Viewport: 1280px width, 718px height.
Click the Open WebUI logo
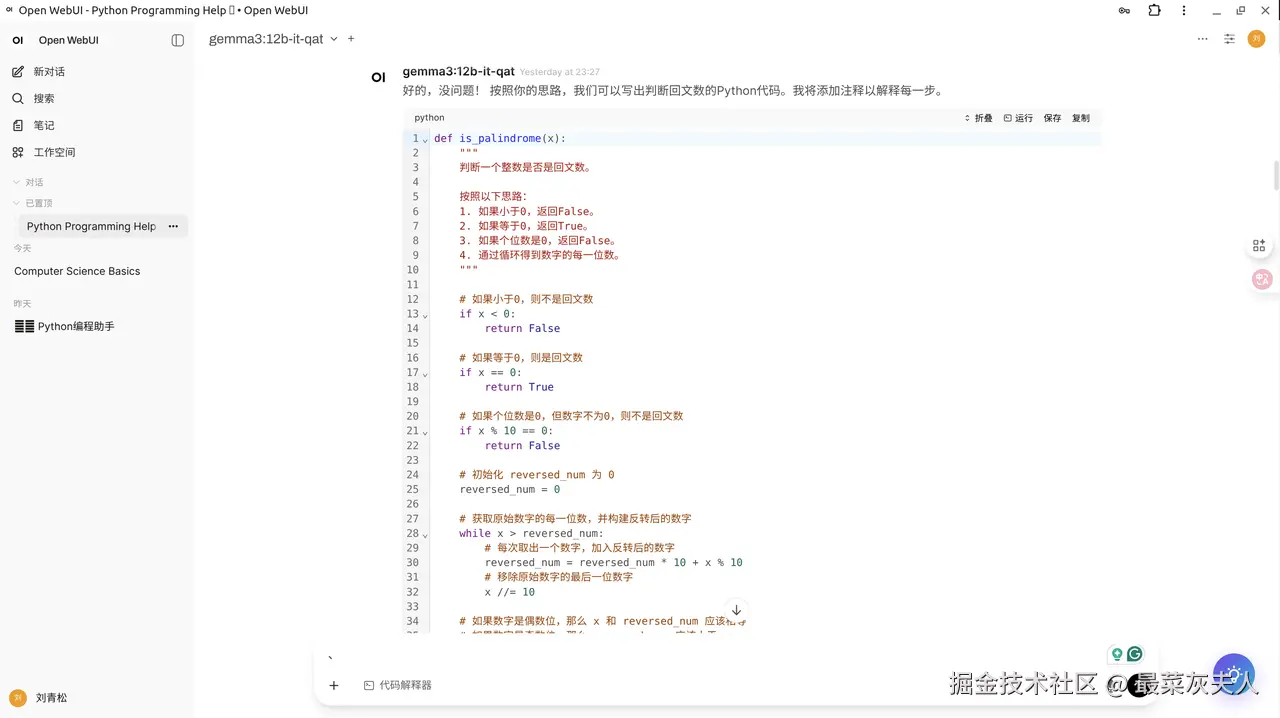[x=18, y=40]
